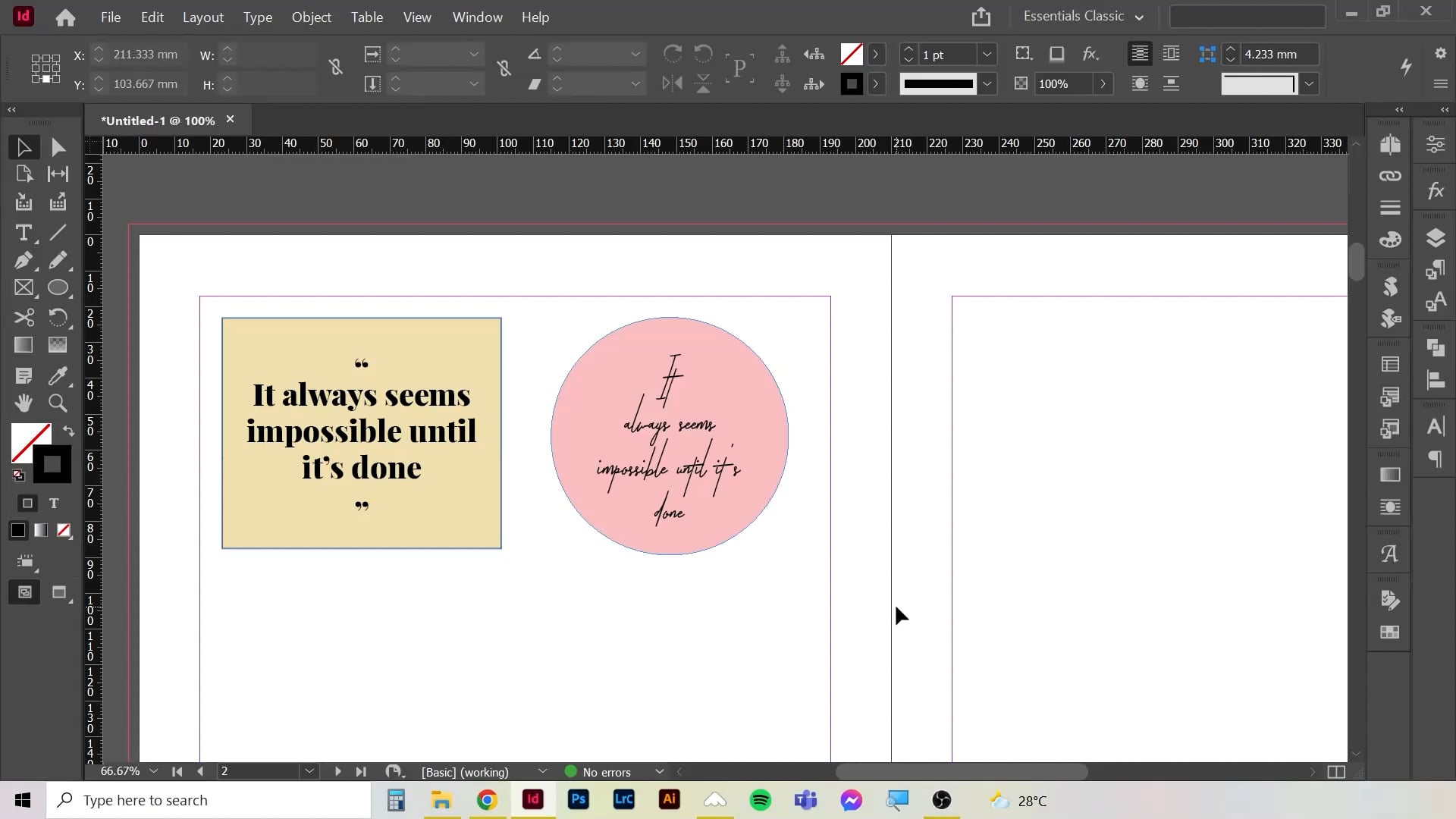Open the Links panel icon
This screenshot has height=819, width=1456.
(x=1390, y=176)
